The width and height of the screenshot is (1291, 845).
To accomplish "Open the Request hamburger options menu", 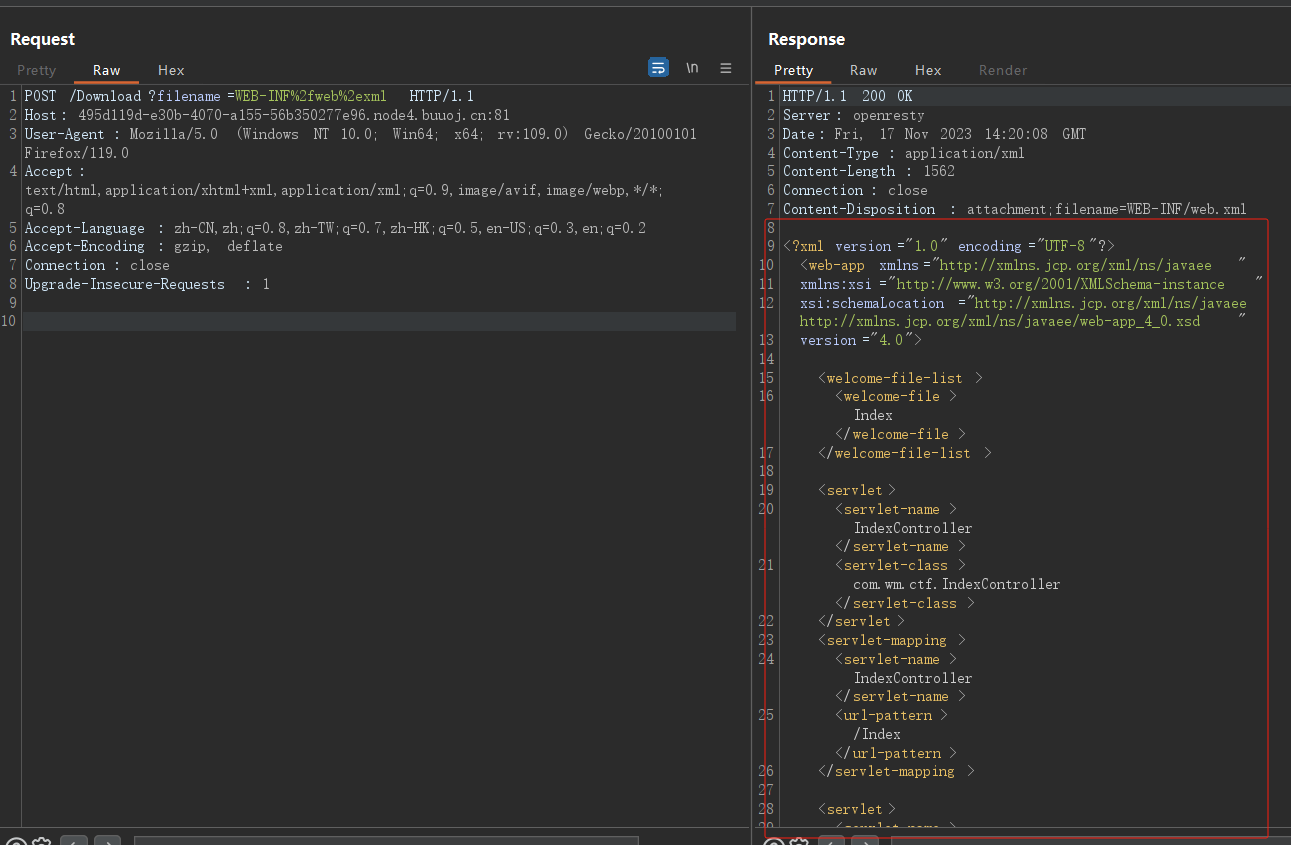I will pos(726,68).
